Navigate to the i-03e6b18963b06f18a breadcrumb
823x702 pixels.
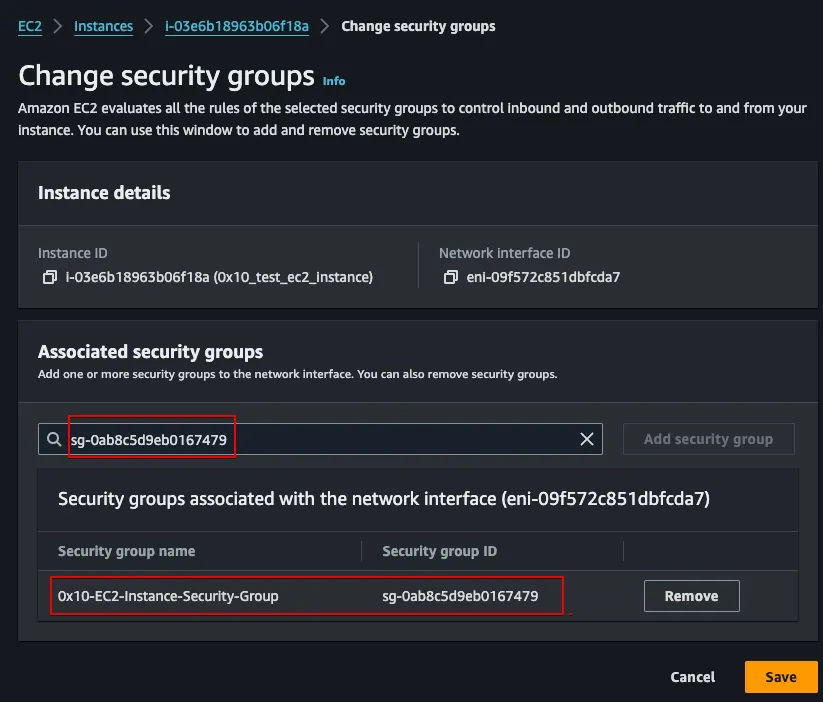pyautogui.click(x=234, y=26)
